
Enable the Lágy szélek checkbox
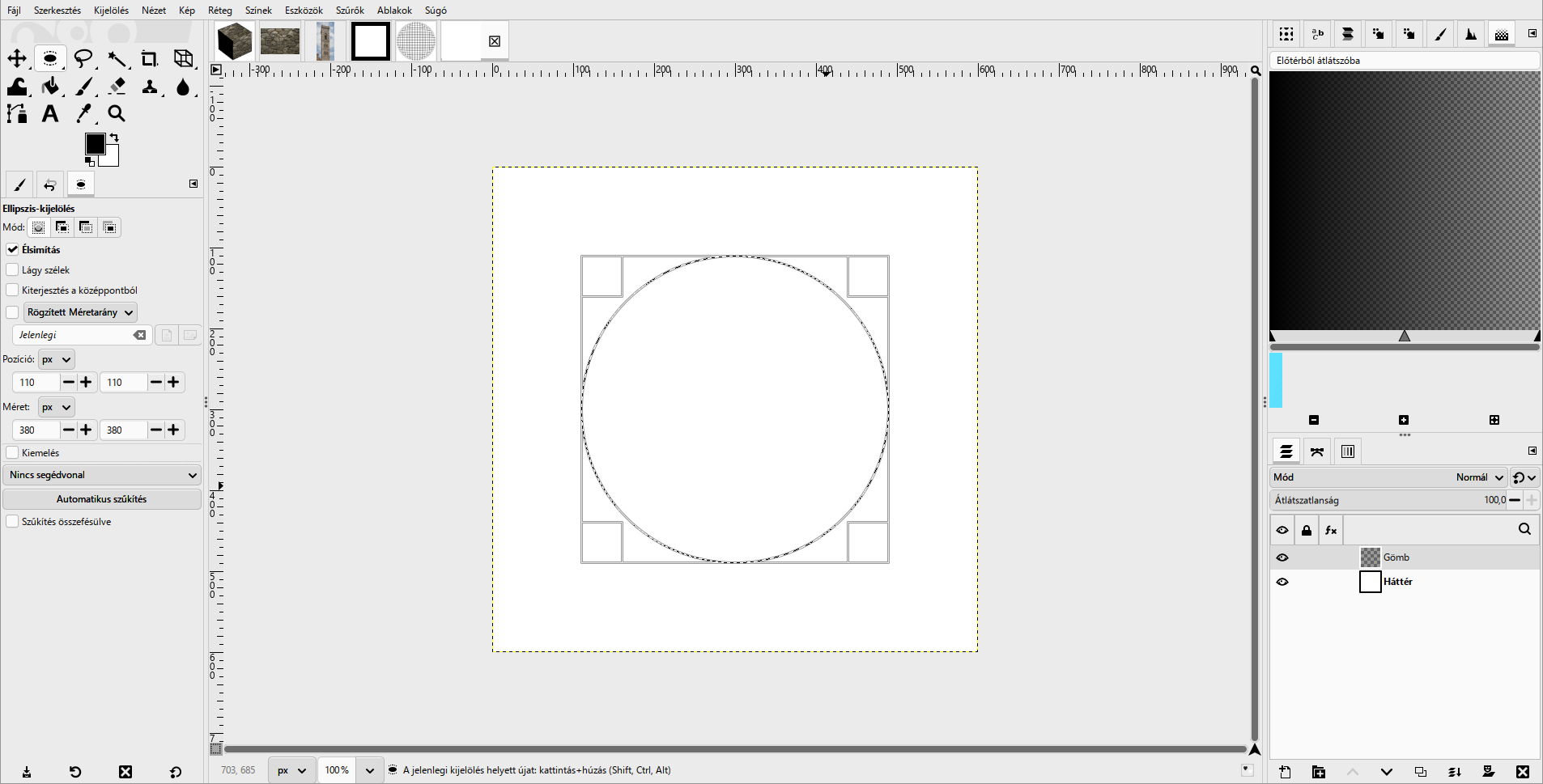click(12, 269)
